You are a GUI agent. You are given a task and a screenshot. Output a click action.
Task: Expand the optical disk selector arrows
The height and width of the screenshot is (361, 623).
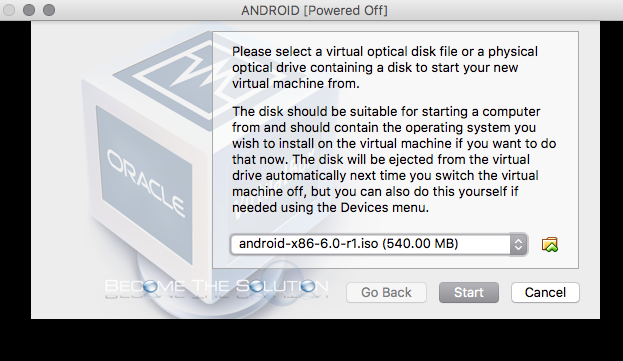click(518, 244)
